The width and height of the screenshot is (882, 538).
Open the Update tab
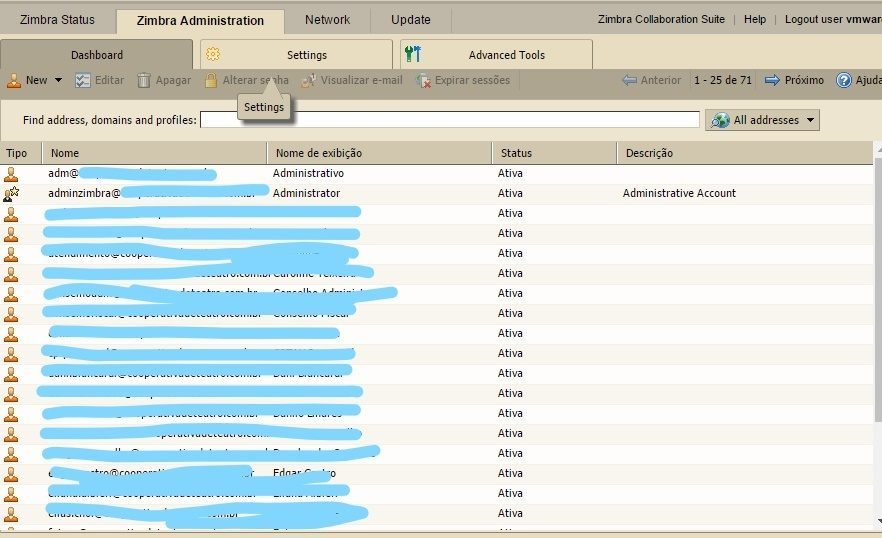pyautogui.click(x=411, y=20)
